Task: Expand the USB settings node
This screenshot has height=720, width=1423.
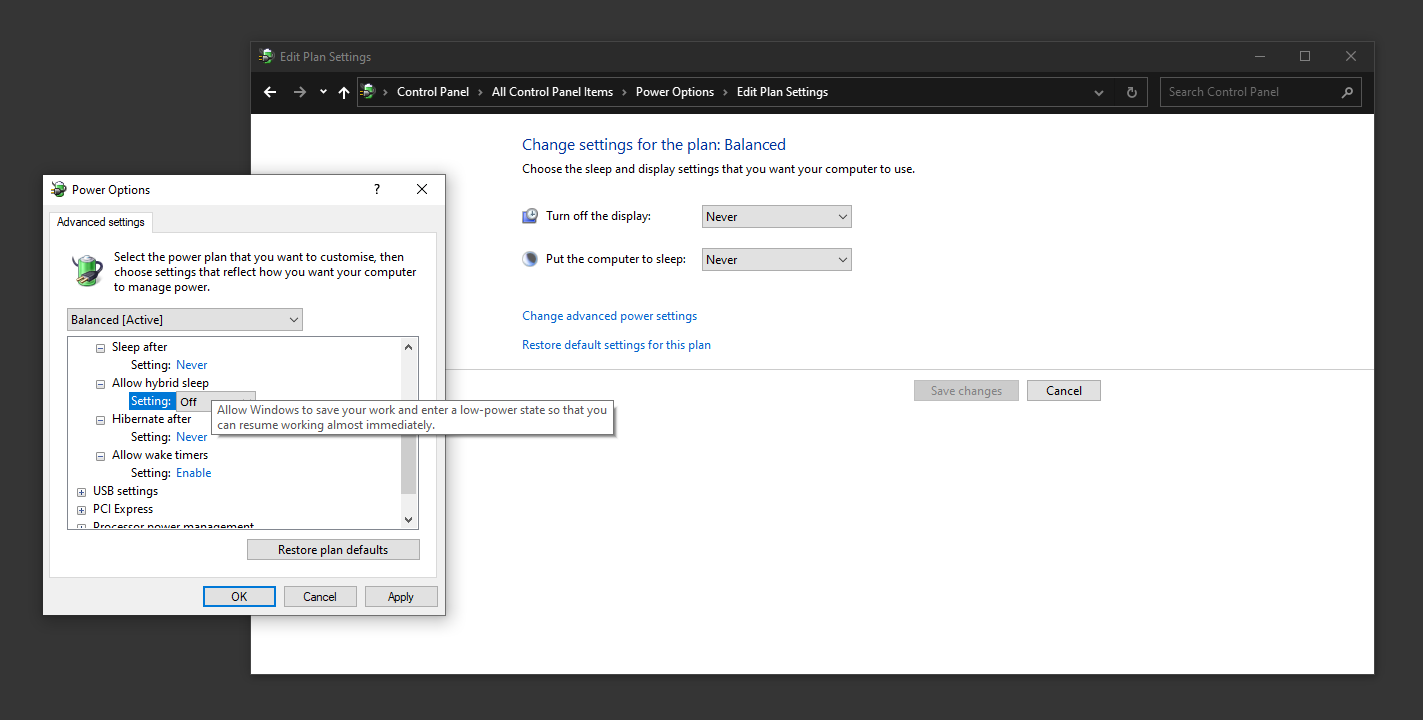Action: pyautogui.click(x=82, y=492)
